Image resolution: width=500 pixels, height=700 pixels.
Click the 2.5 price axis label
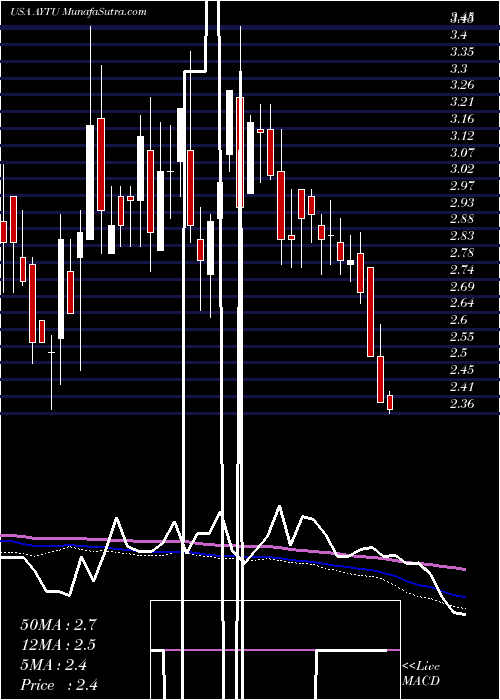point(459,353)
